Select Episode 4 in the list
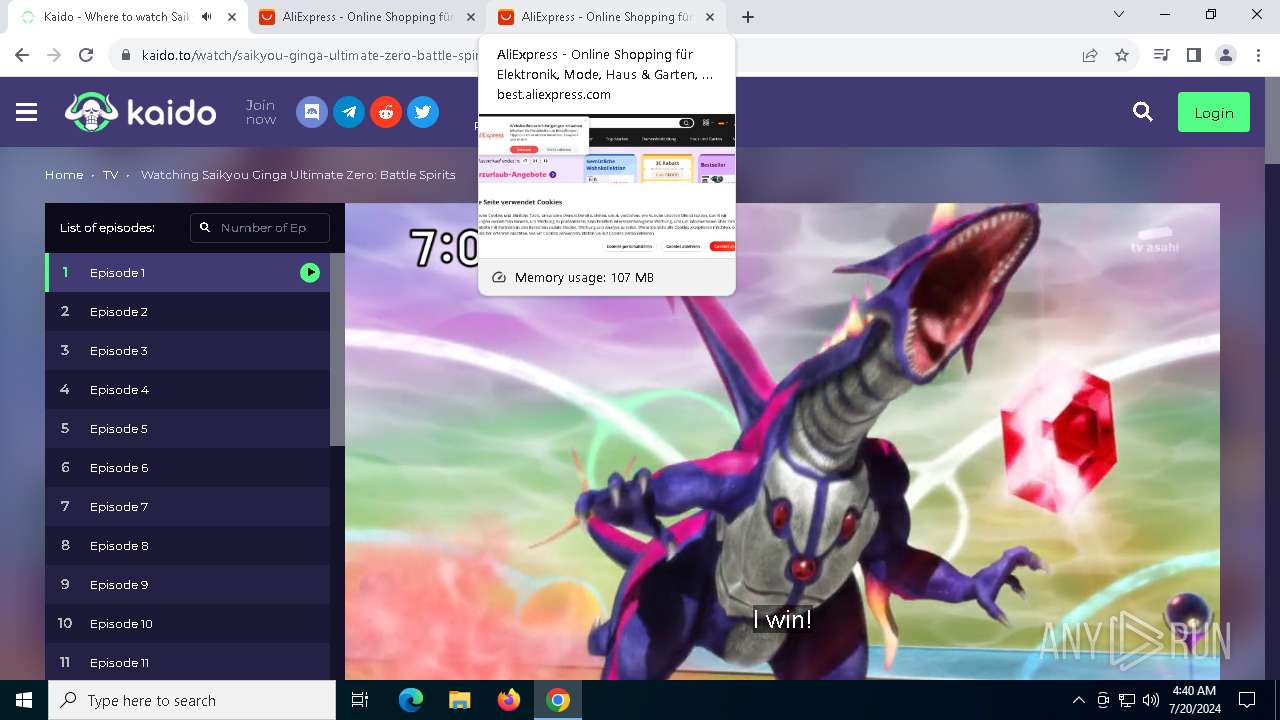This screenshot has height=720, width=1280. pos(187,389)
